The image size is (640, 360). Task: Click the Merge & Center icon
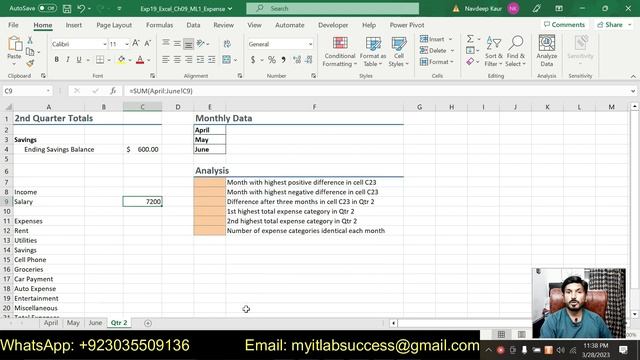pos(227,60)
